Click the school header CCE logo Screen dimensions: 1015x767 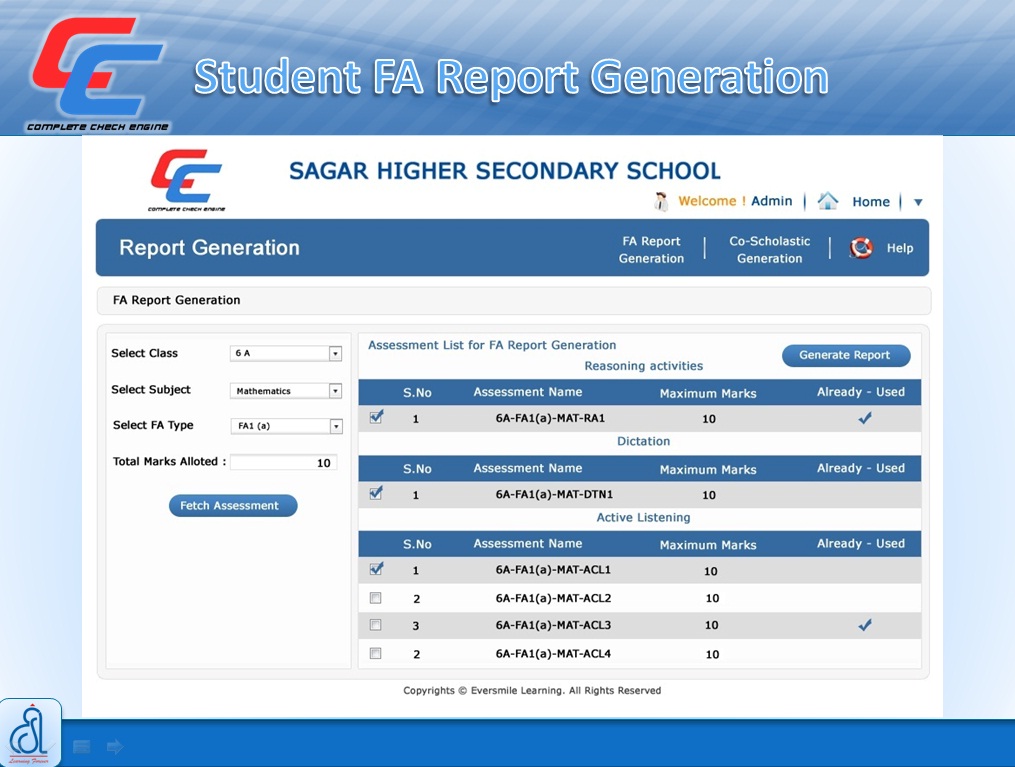click(186, 180)
